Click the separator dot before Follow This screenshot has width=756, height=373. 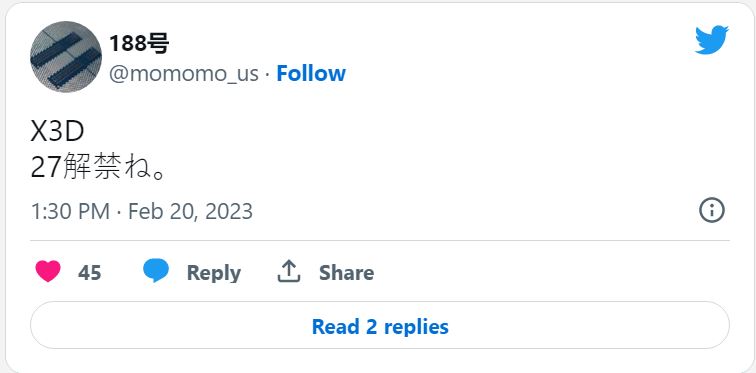pyautogui.click(x=268, y=74)
